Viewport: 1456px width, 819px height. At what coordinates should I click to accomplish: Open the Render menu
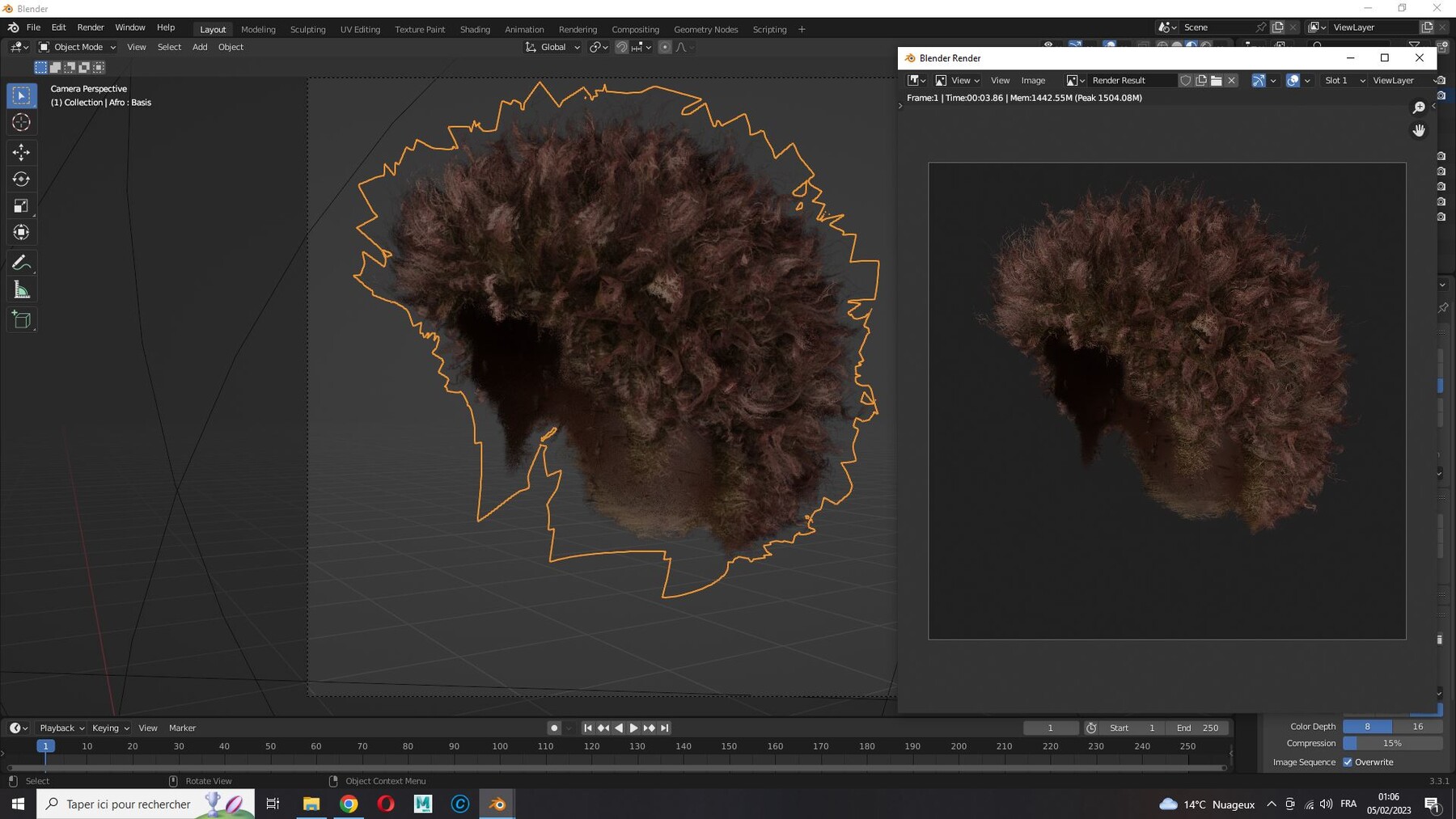tap(91, 27)
